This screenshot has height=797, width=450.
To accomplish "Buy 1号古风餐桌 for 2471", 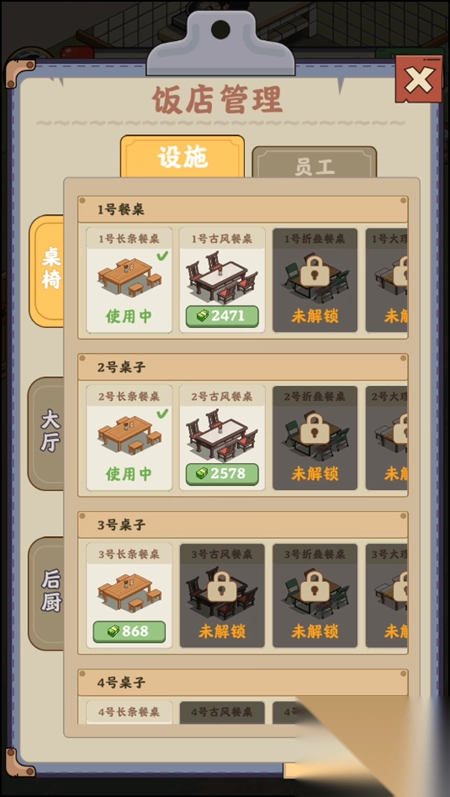I will 222,316.
